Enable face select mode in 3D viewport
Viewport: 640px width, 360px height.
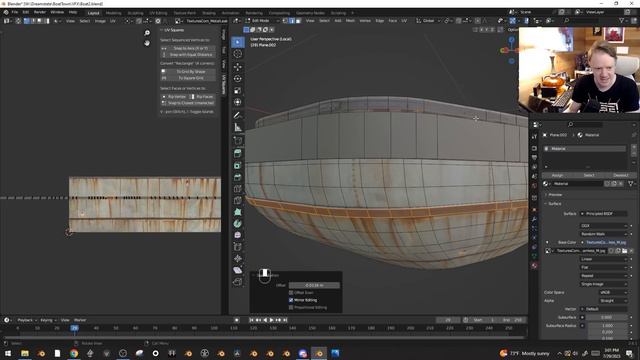[298, 21]
